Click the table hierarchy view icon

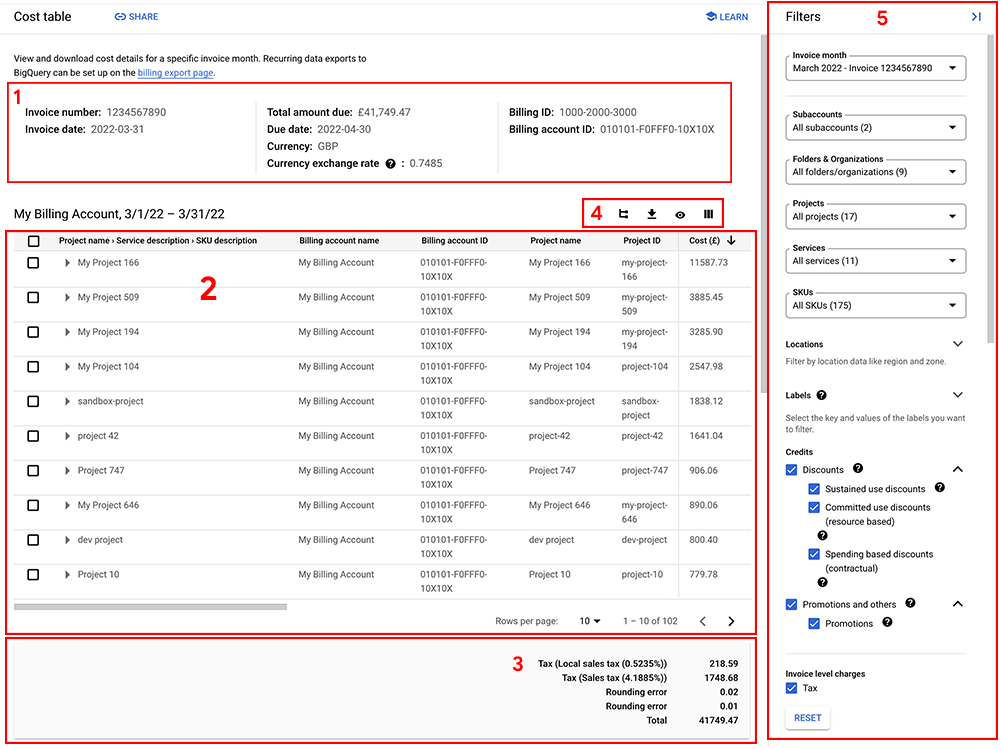coord(623,214)
